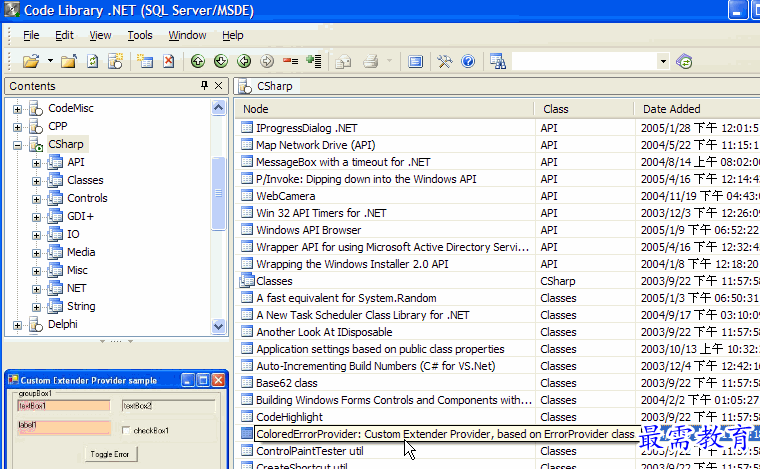Select 'ControlPaintTester util' row
Image resolution: width=760 pixels, height=469 pixels.
click(310, 451)
